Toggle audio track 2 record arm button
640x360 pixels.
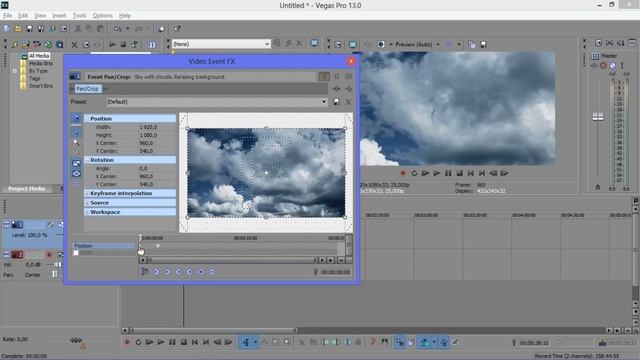tap(49, 255)
